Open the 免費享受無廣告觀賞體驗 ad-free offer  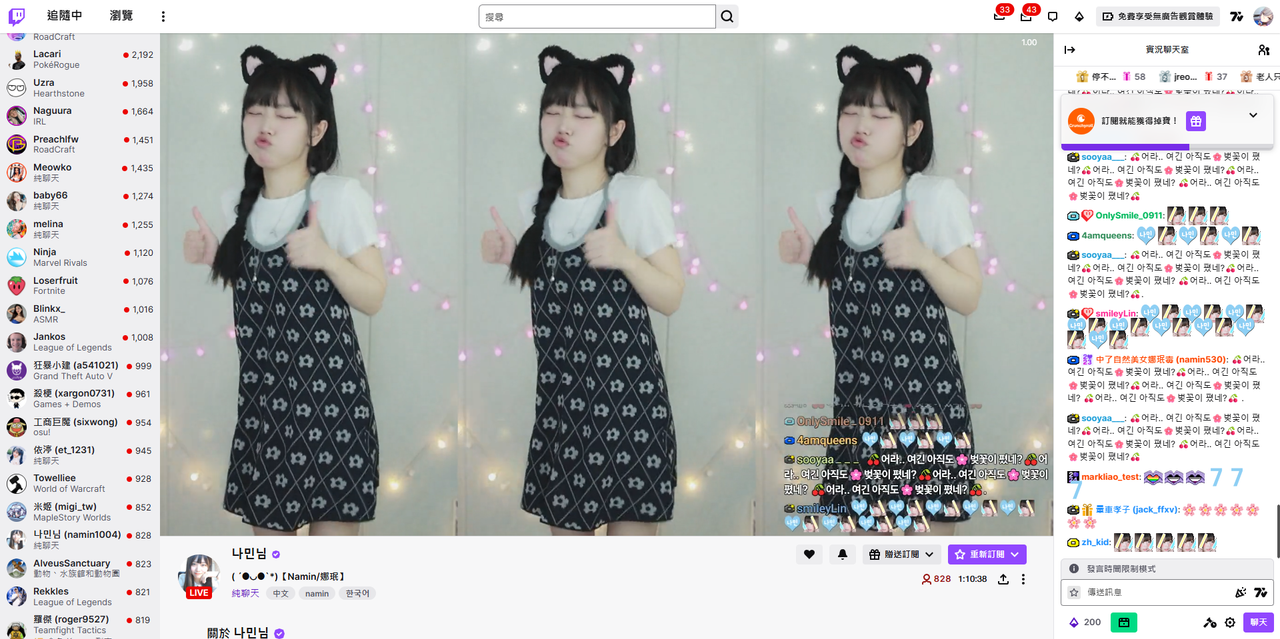click(1158, 16)
